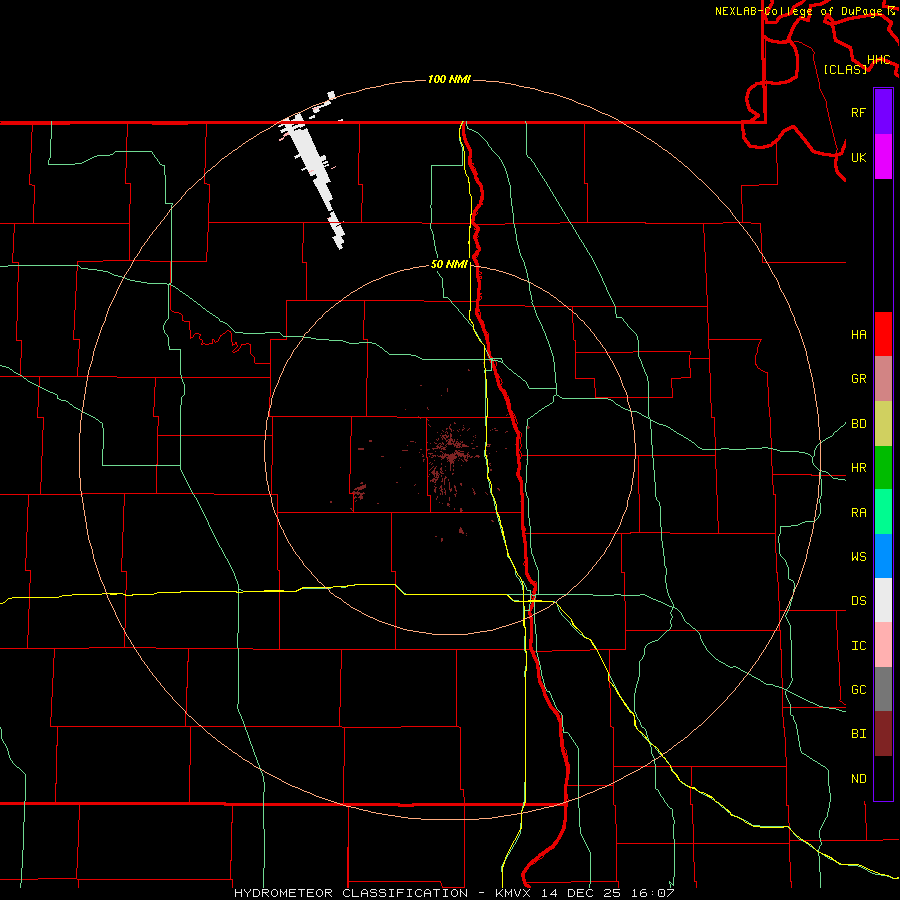Screen dimensions: 900x900
Task: Click the HHC product label
Action: [879, 60]
